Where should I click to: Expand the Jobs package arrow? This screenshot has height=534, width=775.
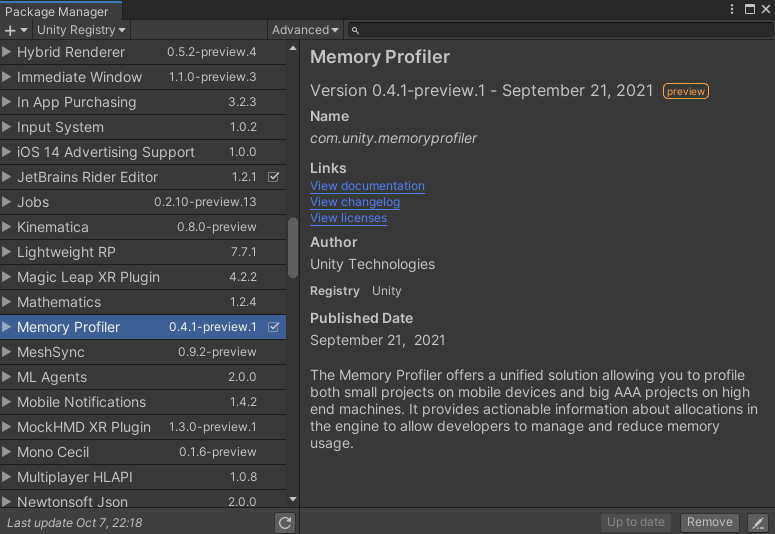6,202
